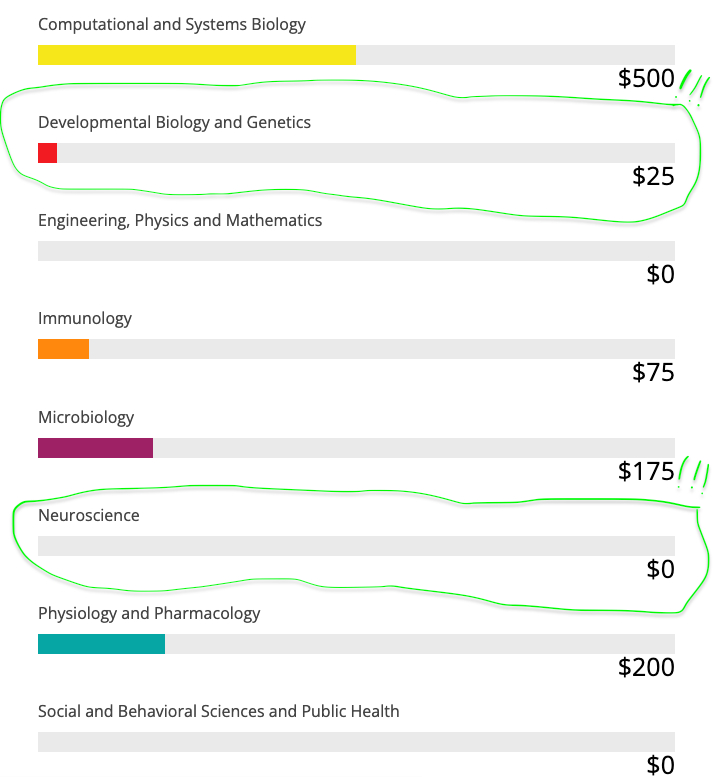Select the Immunology label
This screenshot has width=721, height=777.
click(x=85, y=318)
